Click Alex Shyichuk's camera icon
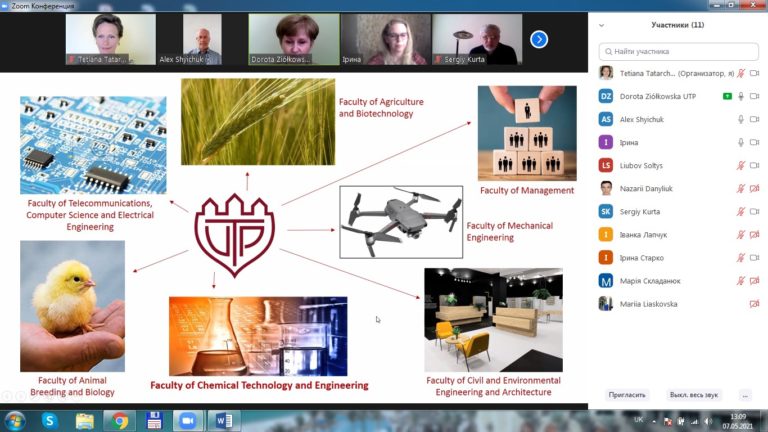768x432 pixels. [754, 120]
